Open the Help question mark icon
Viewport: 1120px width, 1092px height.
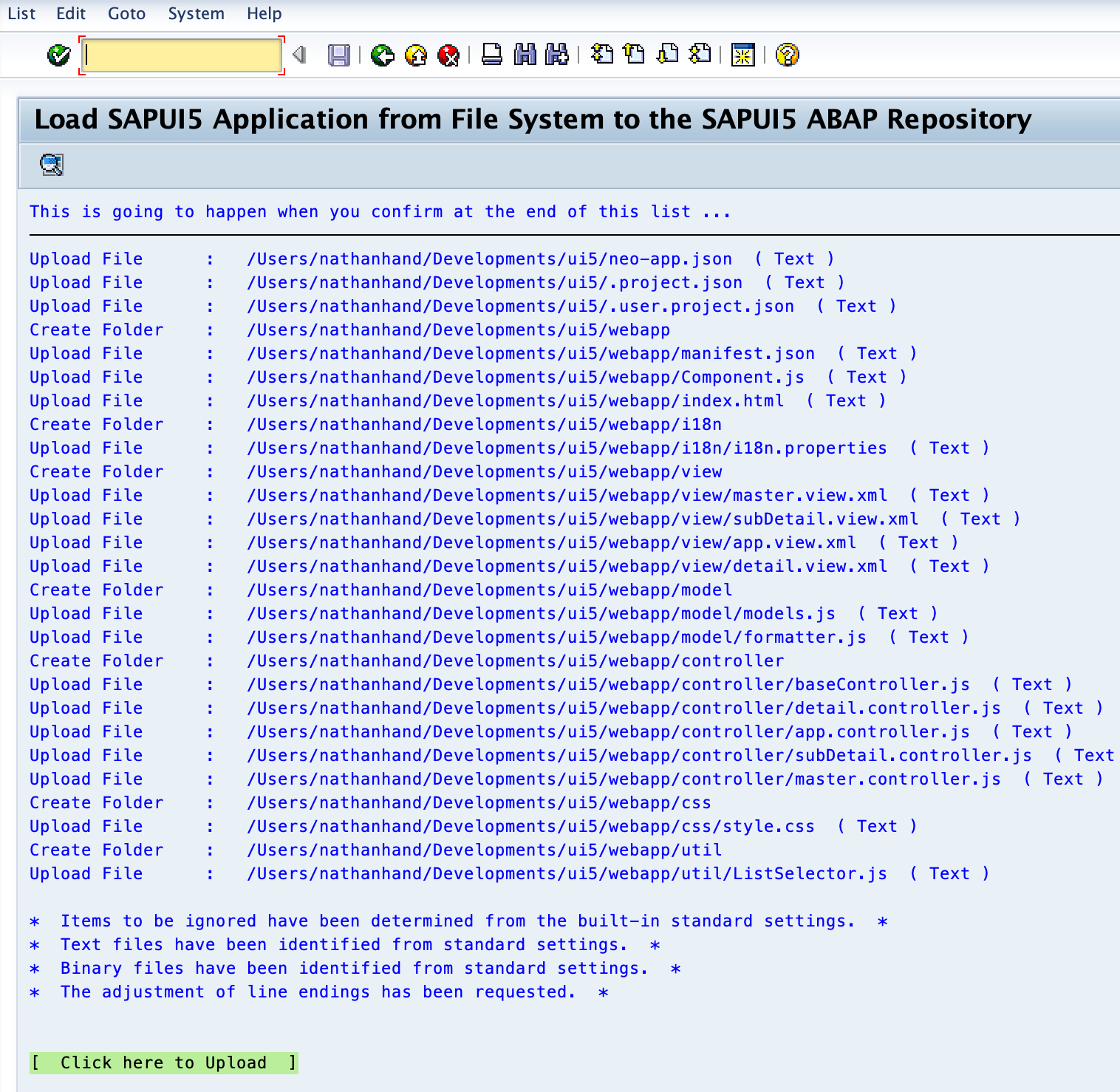point(788,55)
